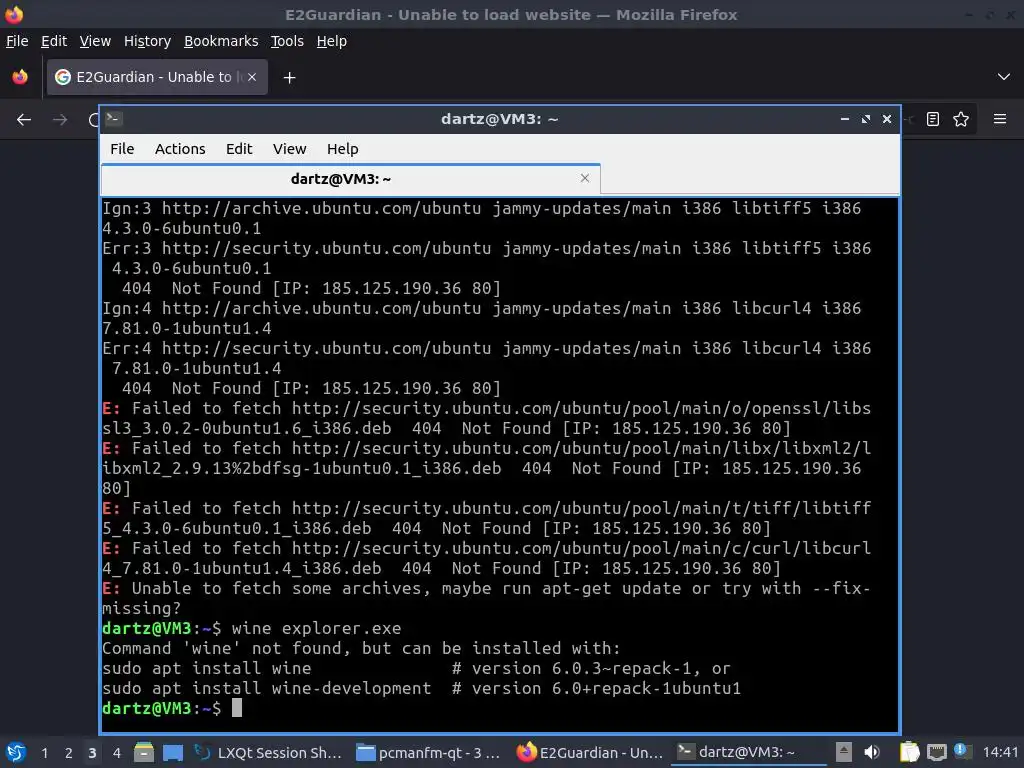
Task: Open the clipboard manager tray icon
Action: [909, 752]
